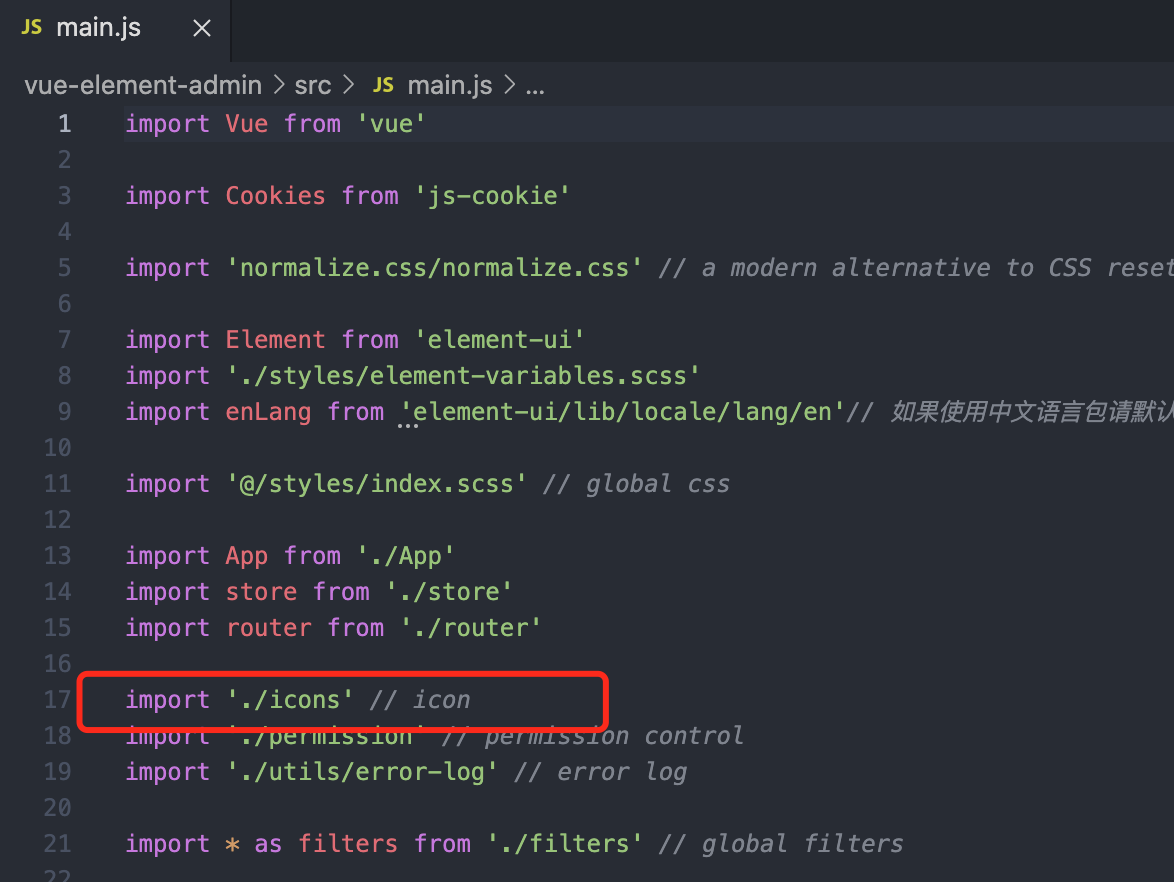Expand chevron after src breadcrumb
The height and width of the screenshot is (882, 1174).
[348, 85]
